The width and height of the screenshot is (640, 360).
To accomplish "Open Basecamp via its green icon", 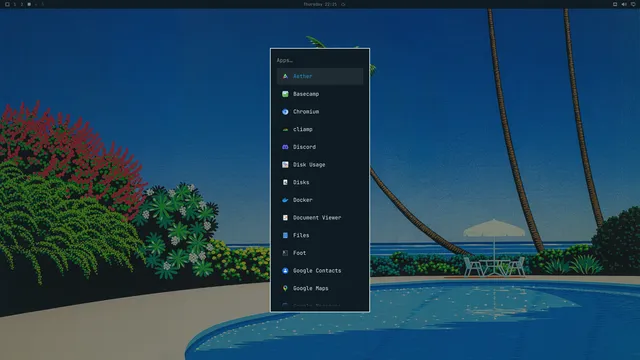I will pos(285,94).
